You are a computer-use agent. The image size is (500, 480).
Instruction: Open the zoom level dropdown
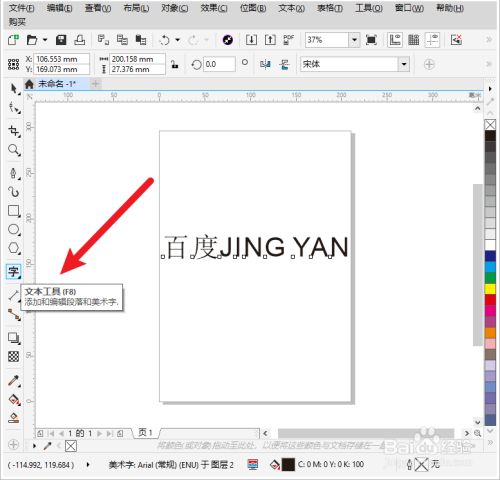[x=354, y=40]
